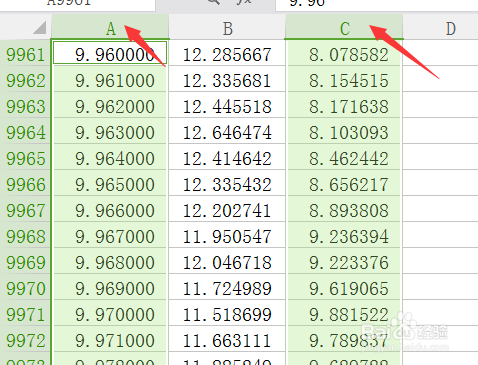478x365 pixels.
Task: Select the entire sheet via corner triangle
Action: pos(40,28)
